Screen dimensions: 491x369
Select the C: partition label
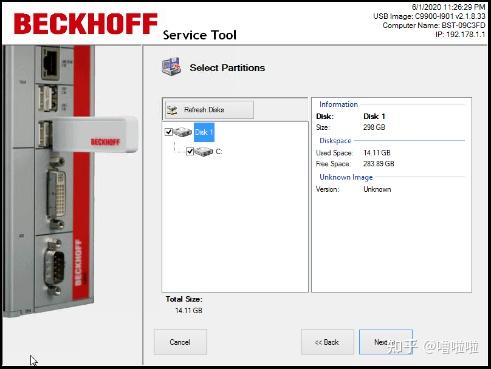tap(219, 152)
